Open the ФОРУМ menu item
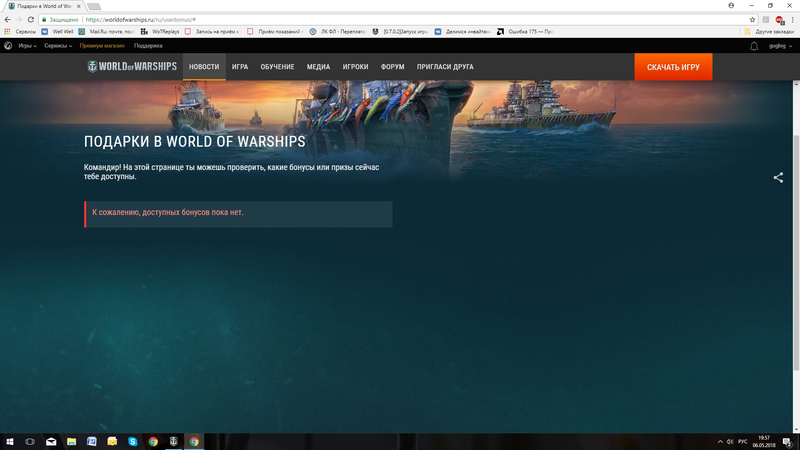800x450 pixels. (x=392, y=67)
